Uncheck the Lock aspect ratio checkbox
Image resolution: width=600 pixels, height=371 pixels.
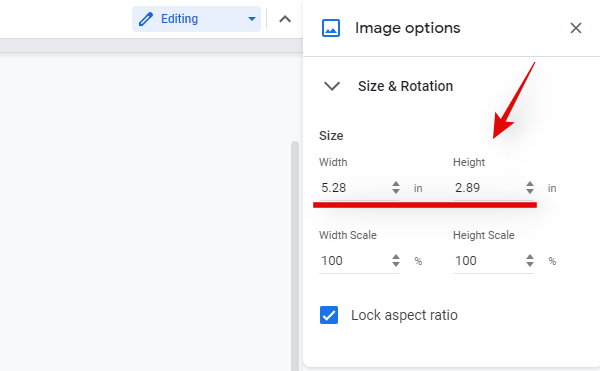coord(329,315)
